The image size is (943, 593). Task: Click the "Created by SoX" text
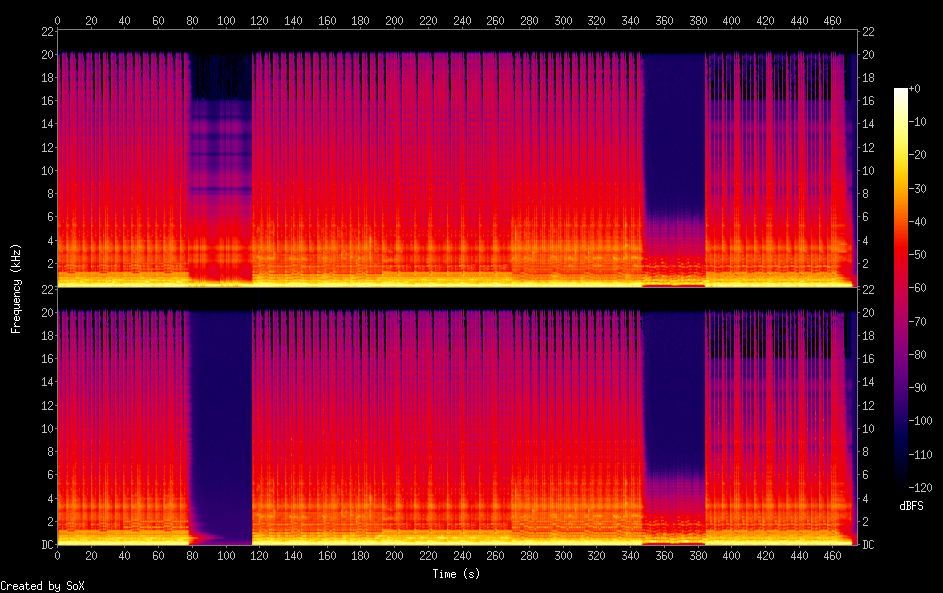[x=34, y=586]
